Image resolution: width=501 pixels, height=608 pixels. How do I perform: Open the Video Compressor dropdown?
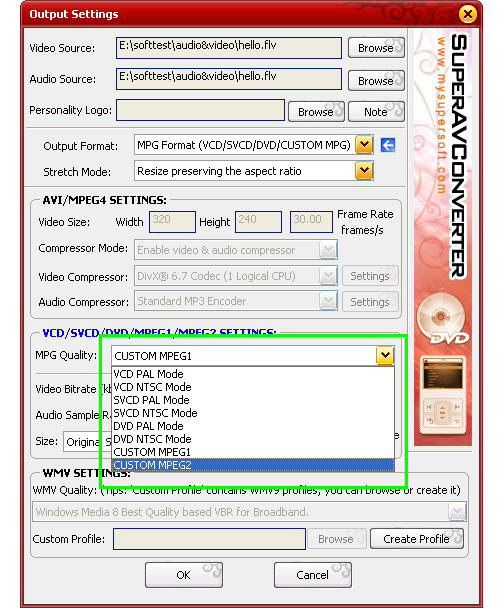(328, 276)
